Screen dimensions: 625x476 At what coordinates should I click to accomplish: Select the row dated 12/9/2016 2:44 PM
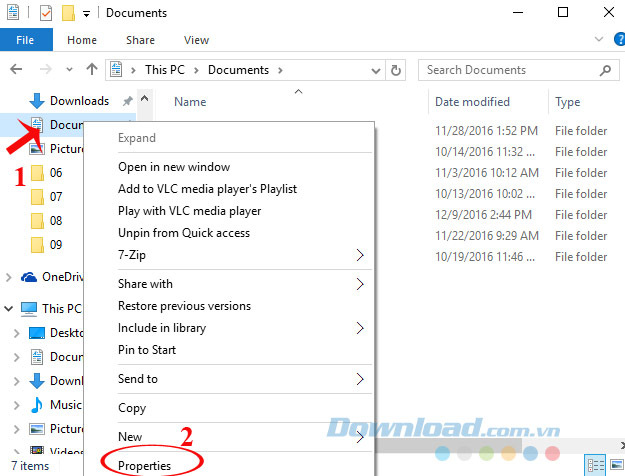coord(483,215)
